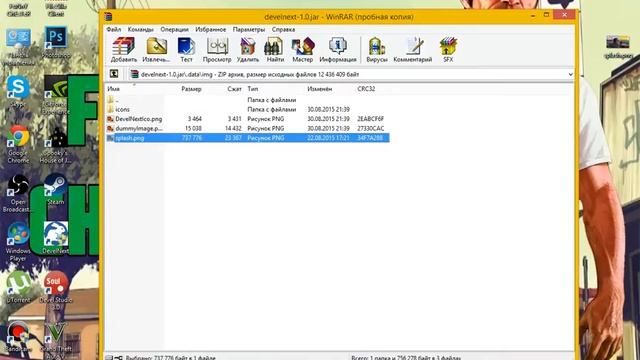This screenshot has width=640, height=360.
Task: Open Photoshop desktop shortcut
Action: (x=56, y=42)
